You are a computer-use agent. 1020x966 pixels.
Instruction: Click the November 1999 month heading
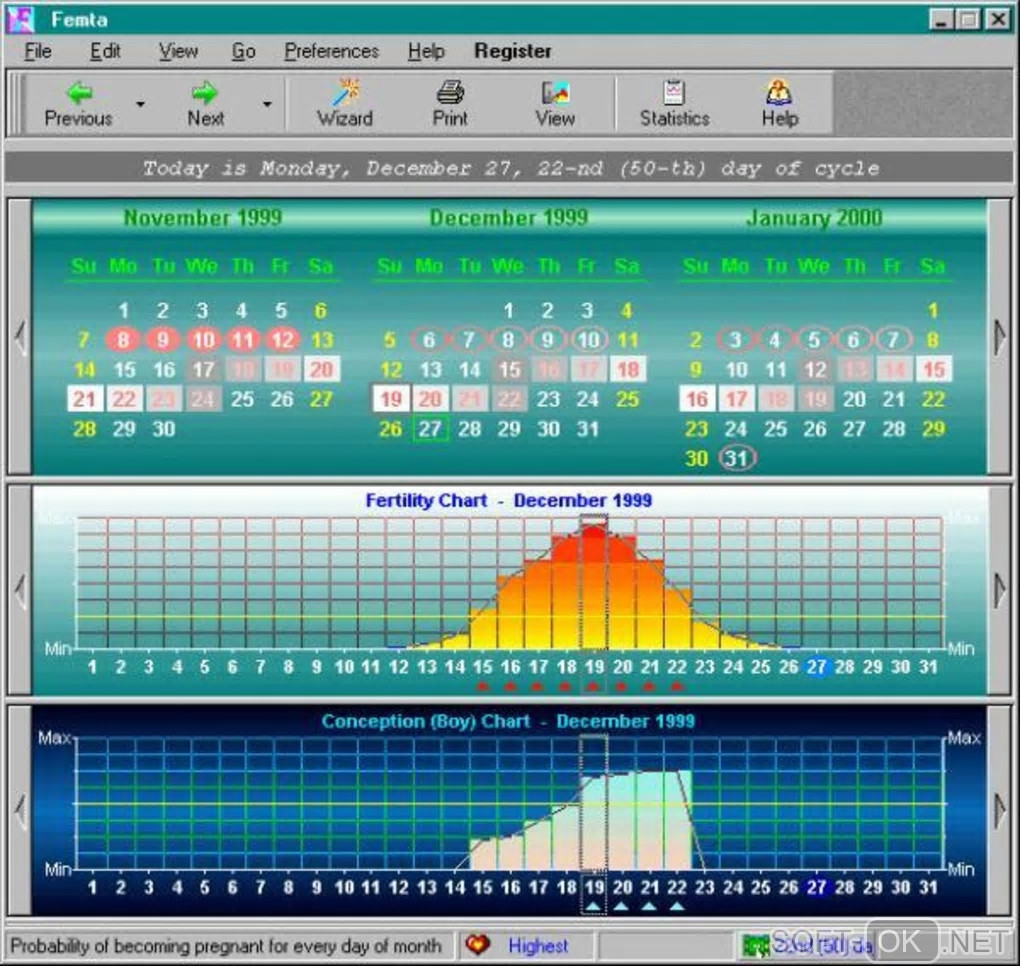202,218
